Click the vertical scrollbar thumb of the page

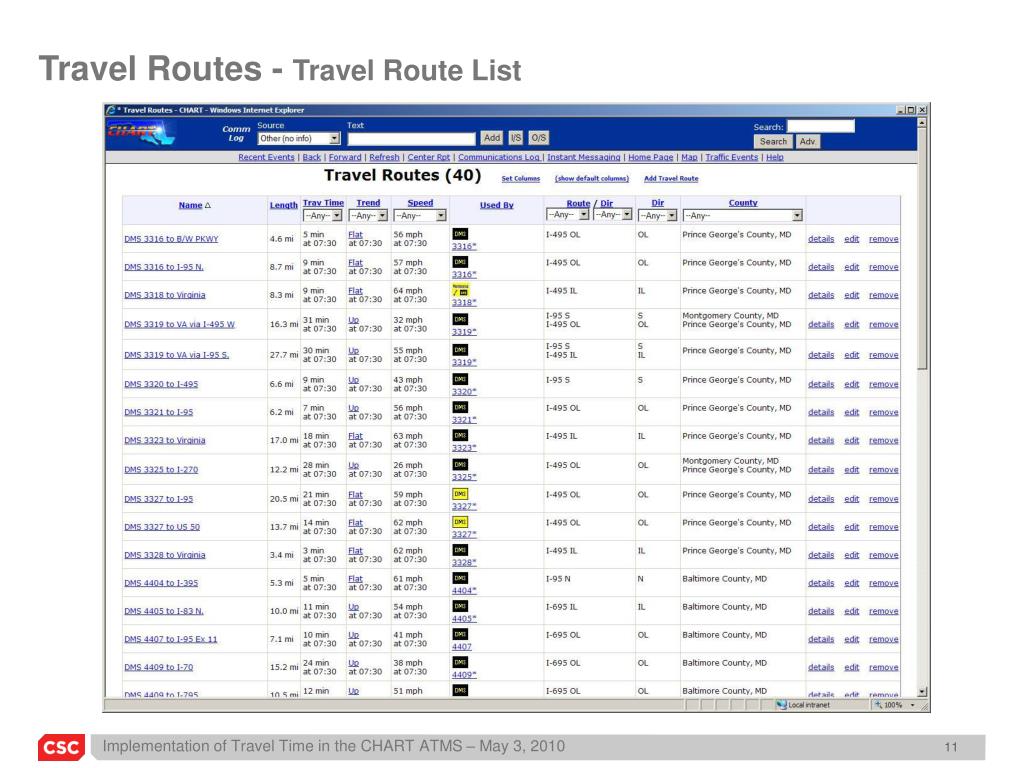tap(922, 249)
